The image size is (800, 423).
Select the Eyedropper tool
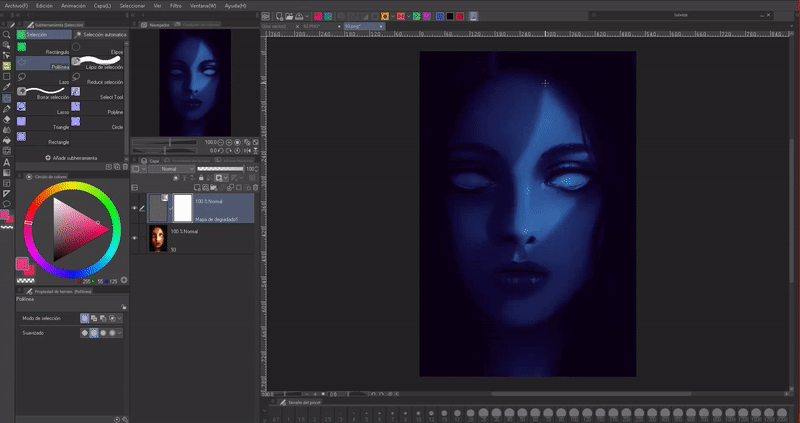(6, 87)
